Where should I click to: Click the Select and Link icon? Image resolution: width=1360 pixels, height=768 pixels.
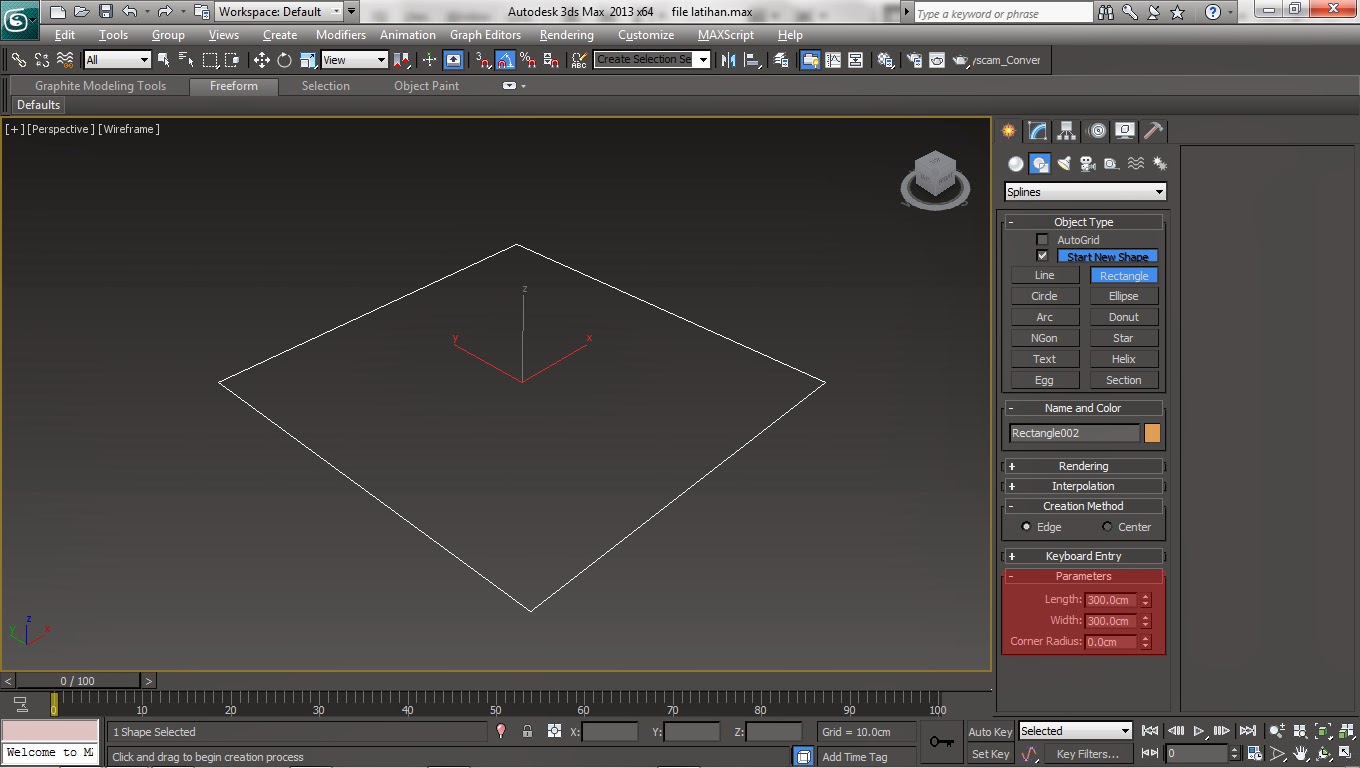click(x=19, y=60)
